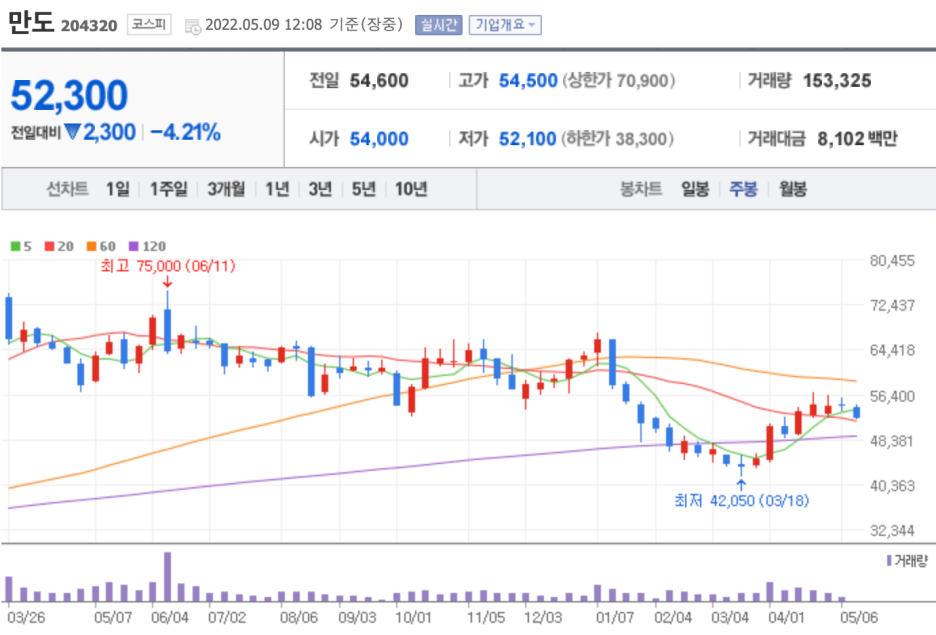Click the red 20-period moving average swatch
This screenshot has height=635, width=936.
50,246
